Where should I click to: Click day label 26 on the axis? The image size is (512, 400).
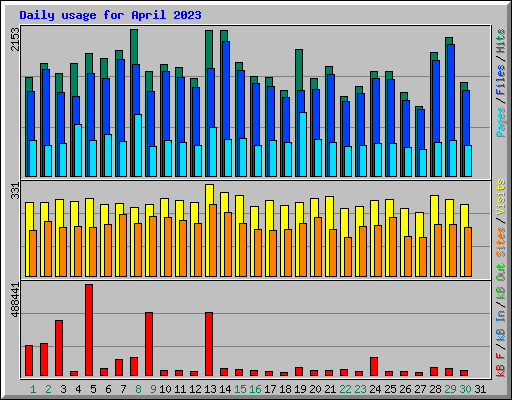tap(405, 389)
